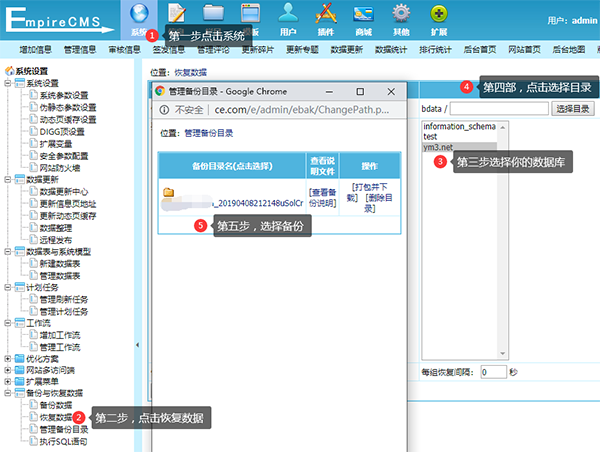Click the database list scrollbar down arrow
The image size is (600, 452).
click(x=502, y=354)
